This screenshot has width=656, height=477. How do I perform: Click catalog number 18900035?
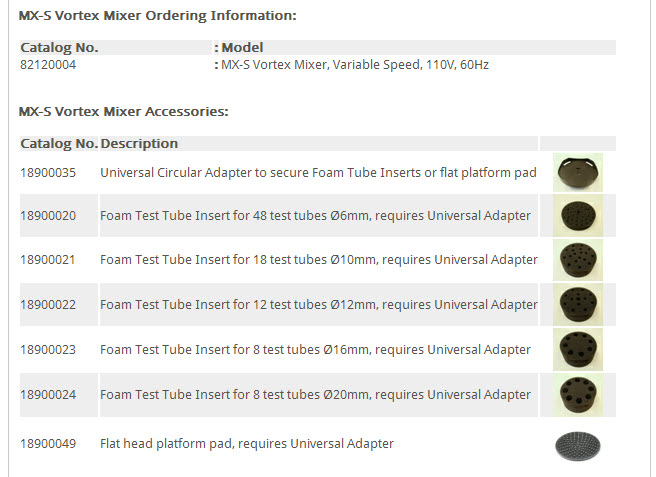48,173
